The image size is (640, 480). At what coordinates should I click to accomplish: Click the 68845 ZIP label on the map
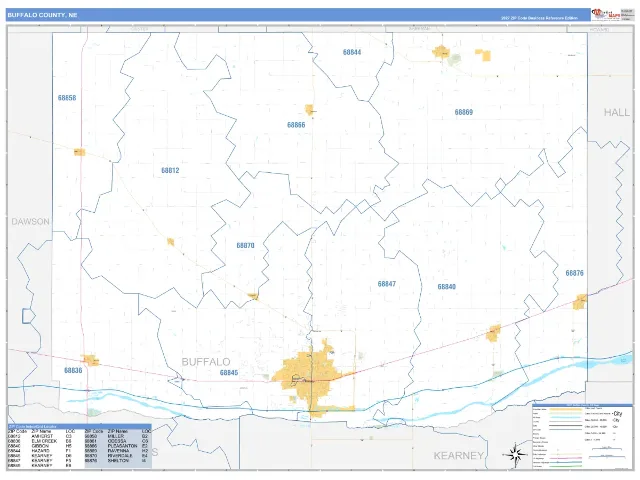pos(229,373)
